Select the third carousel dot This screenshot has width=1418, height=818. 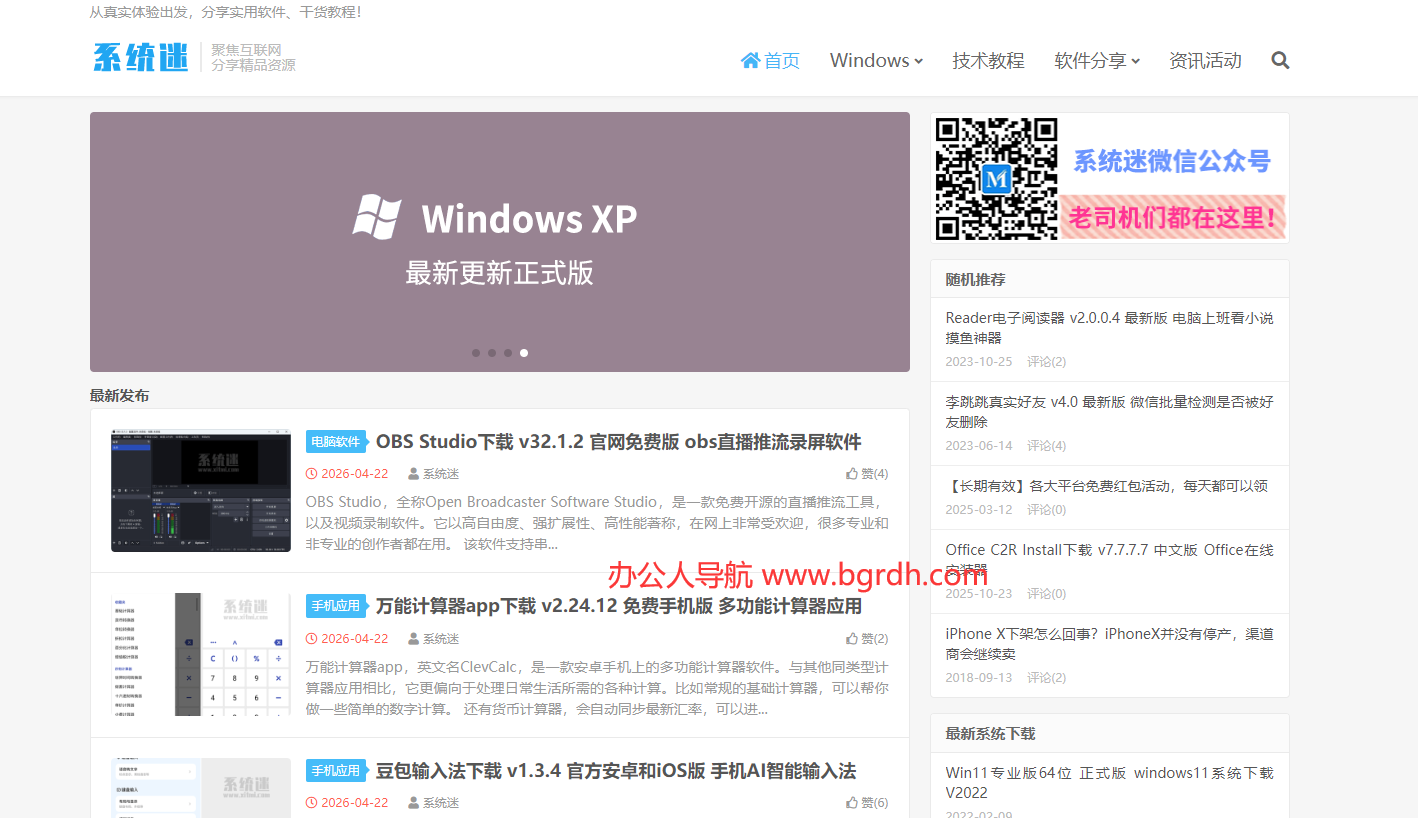tap(508, 353)
